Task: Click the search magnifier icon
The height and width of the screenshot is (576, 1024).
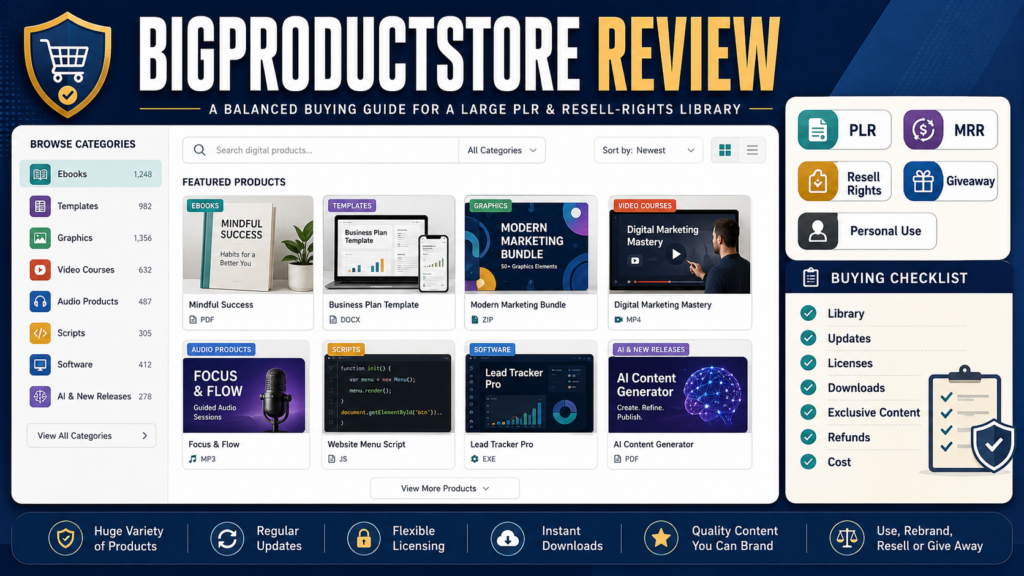Action: pos(199,150)
